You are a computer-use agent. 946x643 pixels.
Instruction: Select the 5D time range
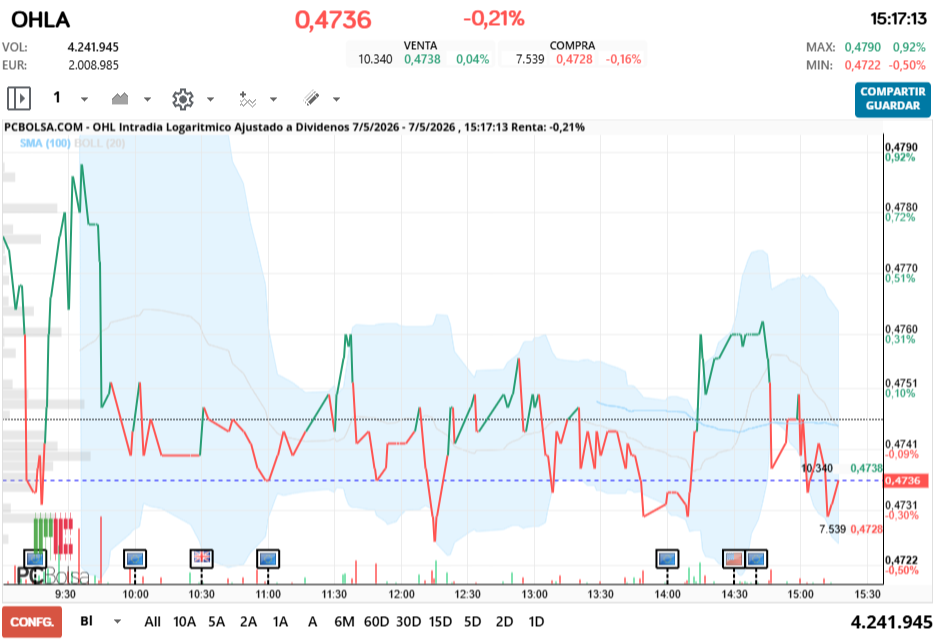[472, 622]
